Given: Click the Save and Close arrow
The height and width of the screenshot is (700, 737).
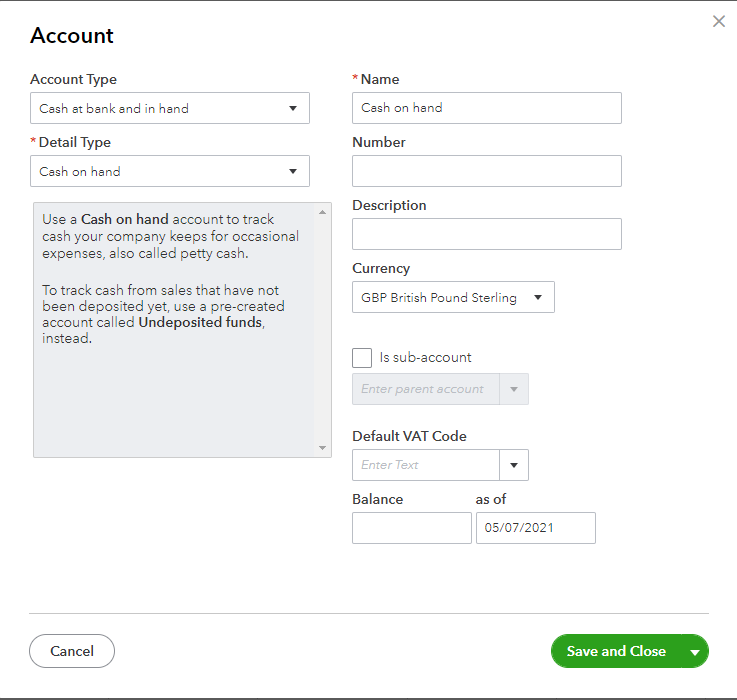Looking at the screenshot, I should pos(695,652).
